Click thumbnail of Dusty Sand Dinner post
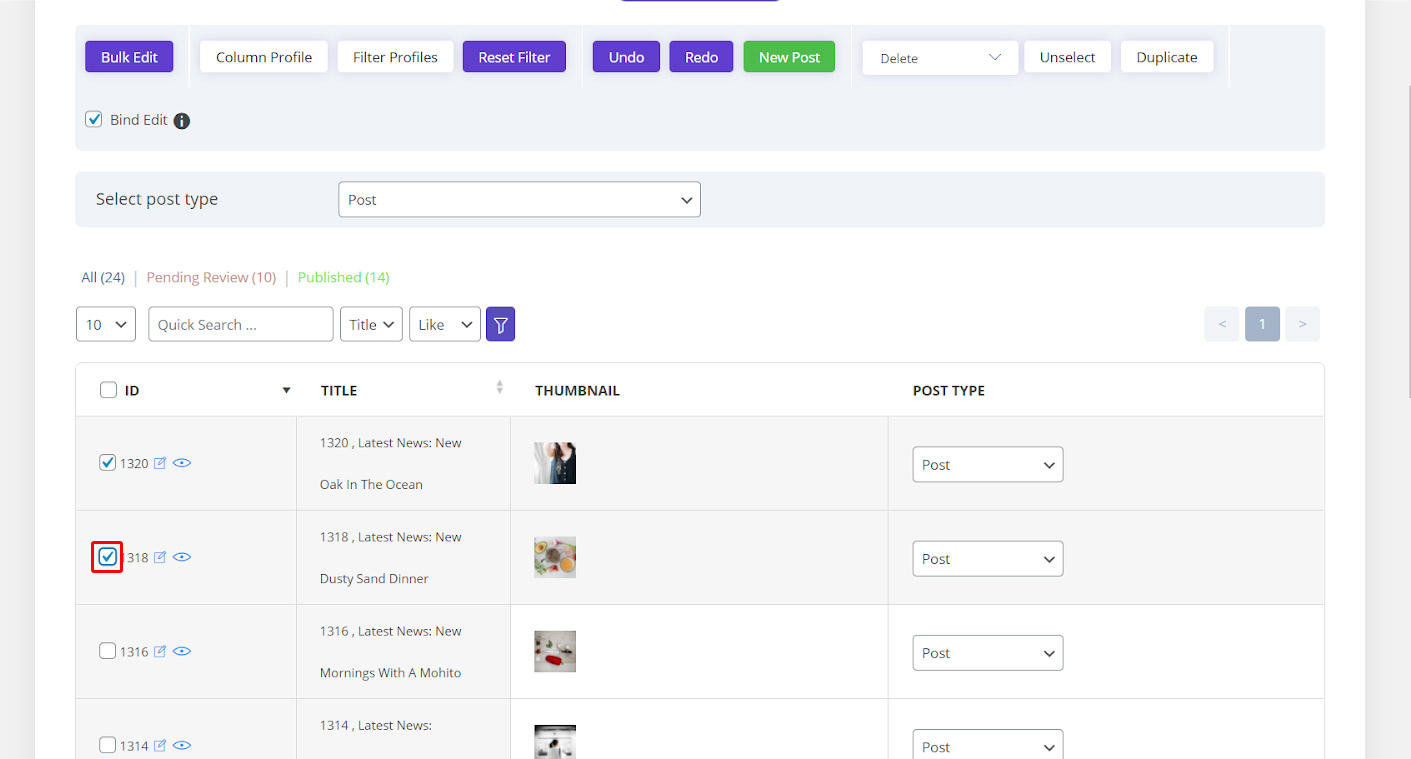Image resolution: width=1411 pixels, height=759 pixels. click(555, 557)
